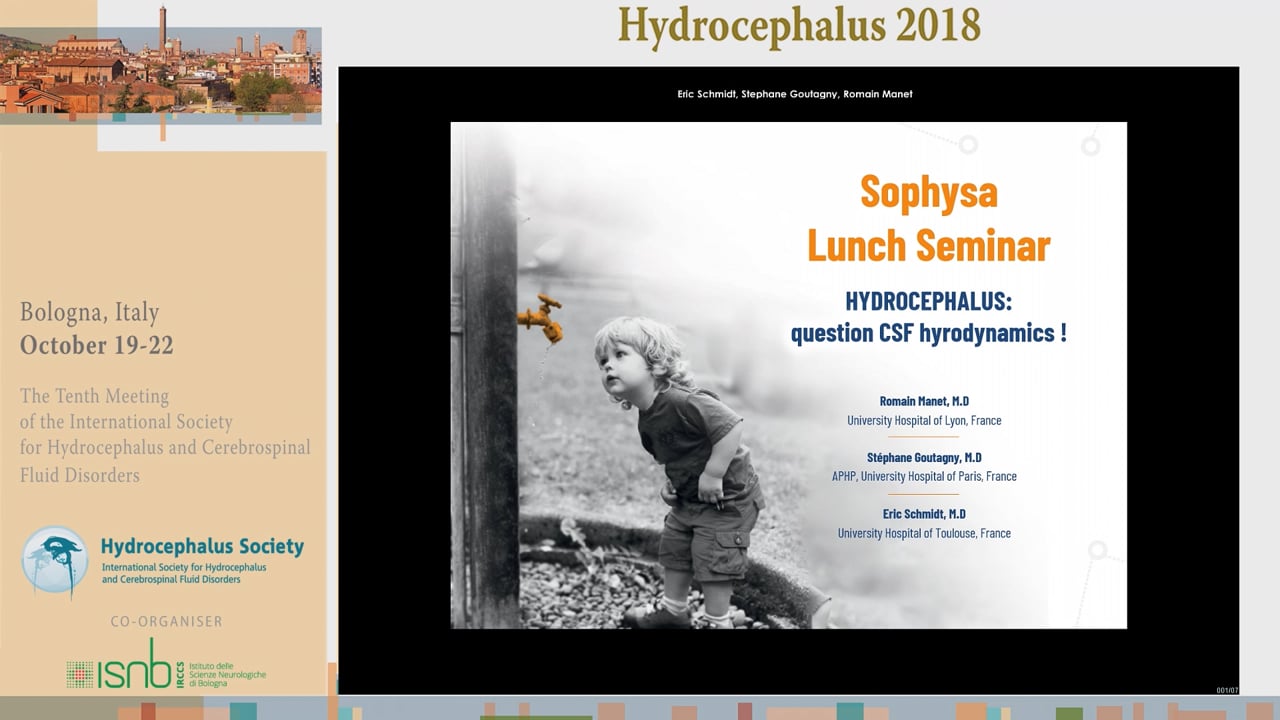Click the name Stéphane Goutagny, M.D

click(x=924, y=457)
